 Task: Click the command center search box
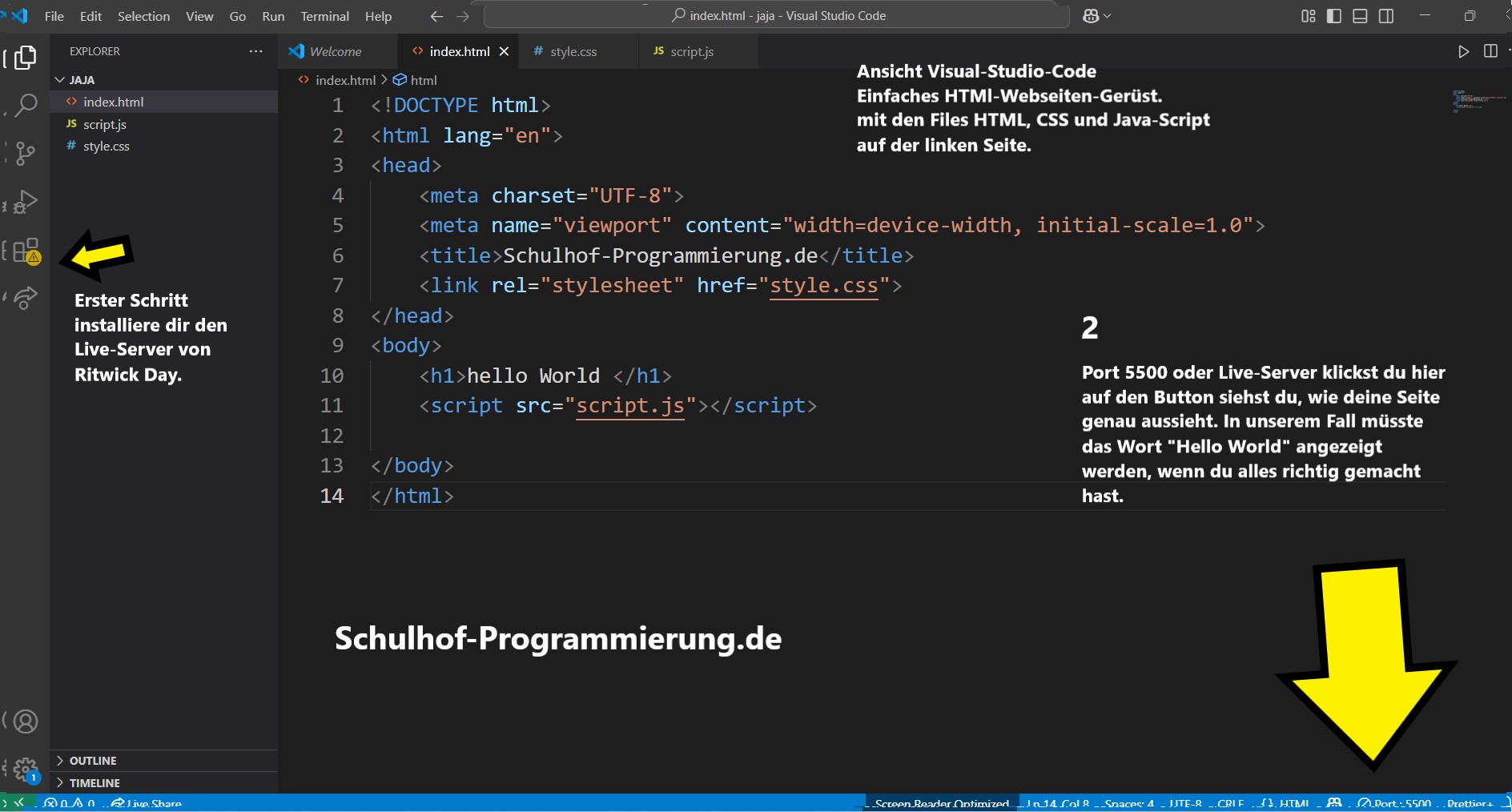click(777, 16)
